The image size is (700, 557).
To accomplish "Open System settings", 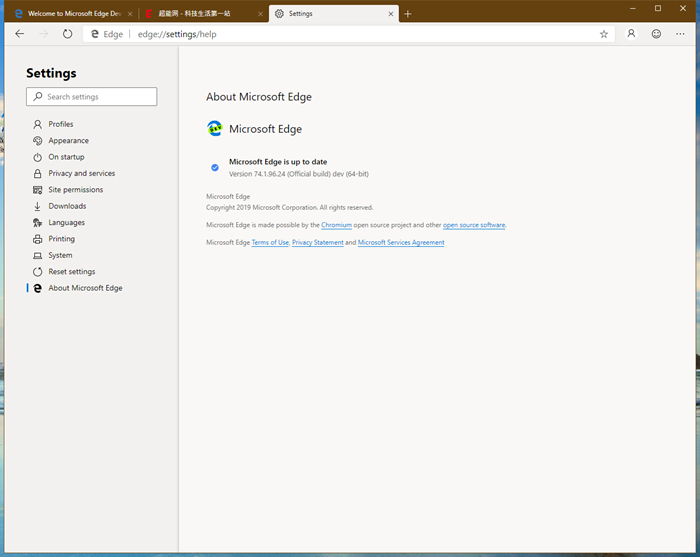I will pos(60,255).
